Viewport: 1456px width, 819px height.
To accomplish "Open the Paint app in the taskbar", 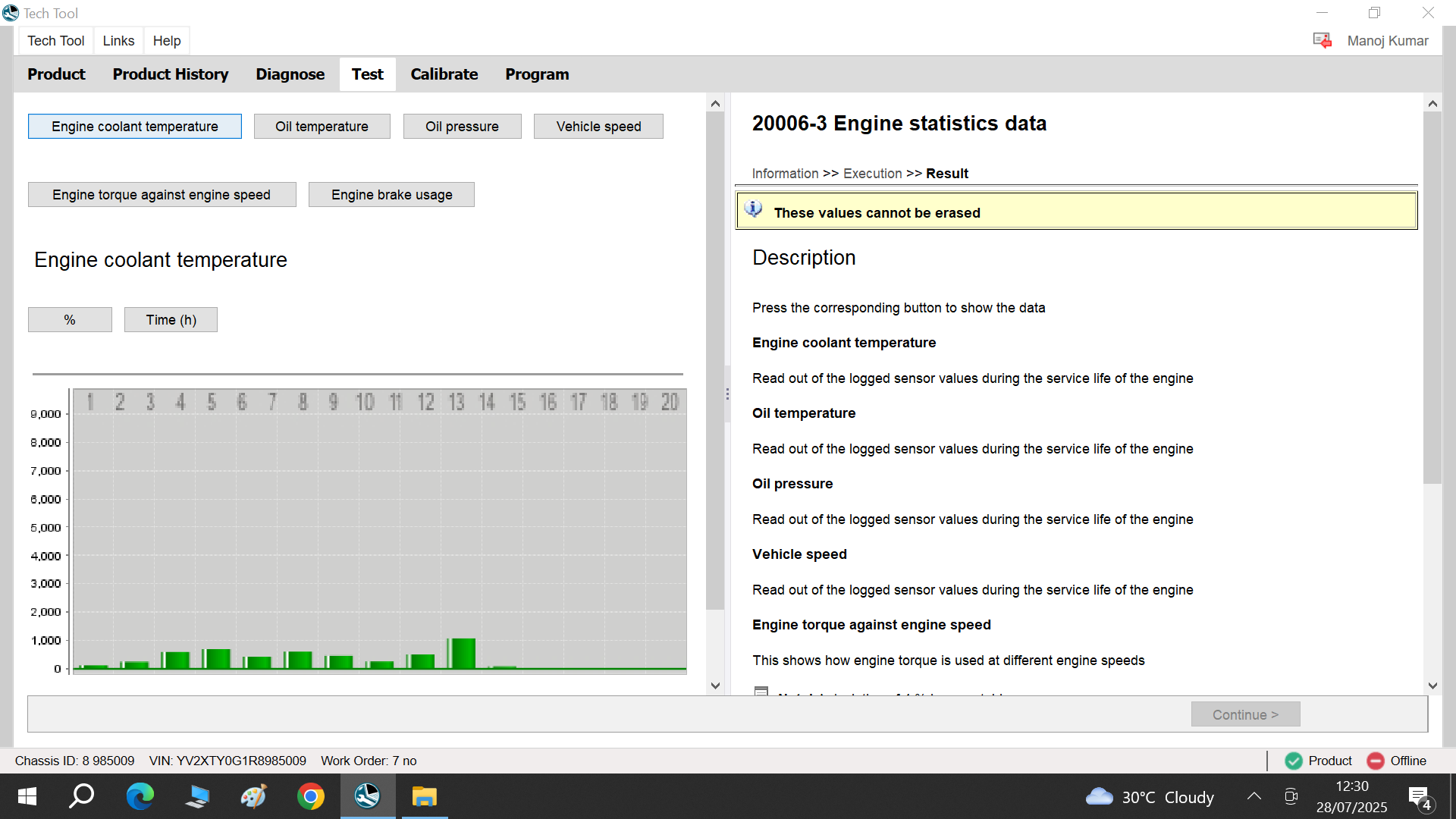I will 253,796.
